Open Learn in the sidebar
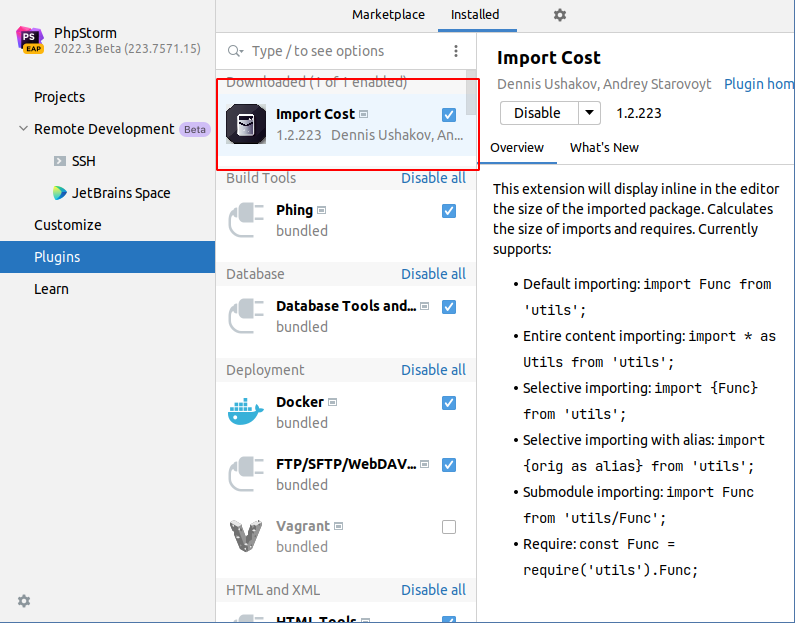The height and width of the screenshot is (623, 795). tap(51, 289)
